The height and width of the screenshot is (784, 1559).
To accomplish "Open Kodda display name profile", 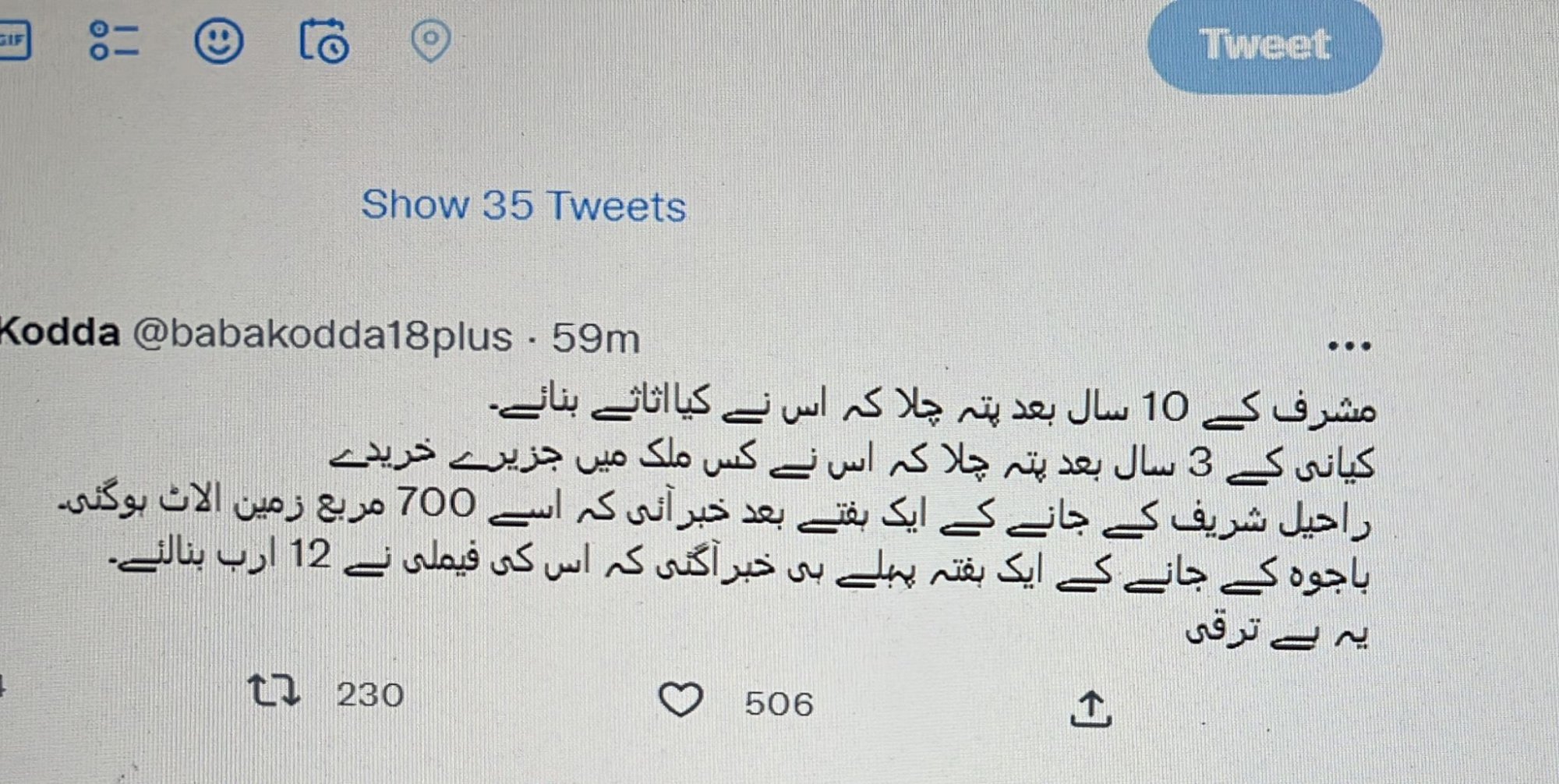I will 60,333.
